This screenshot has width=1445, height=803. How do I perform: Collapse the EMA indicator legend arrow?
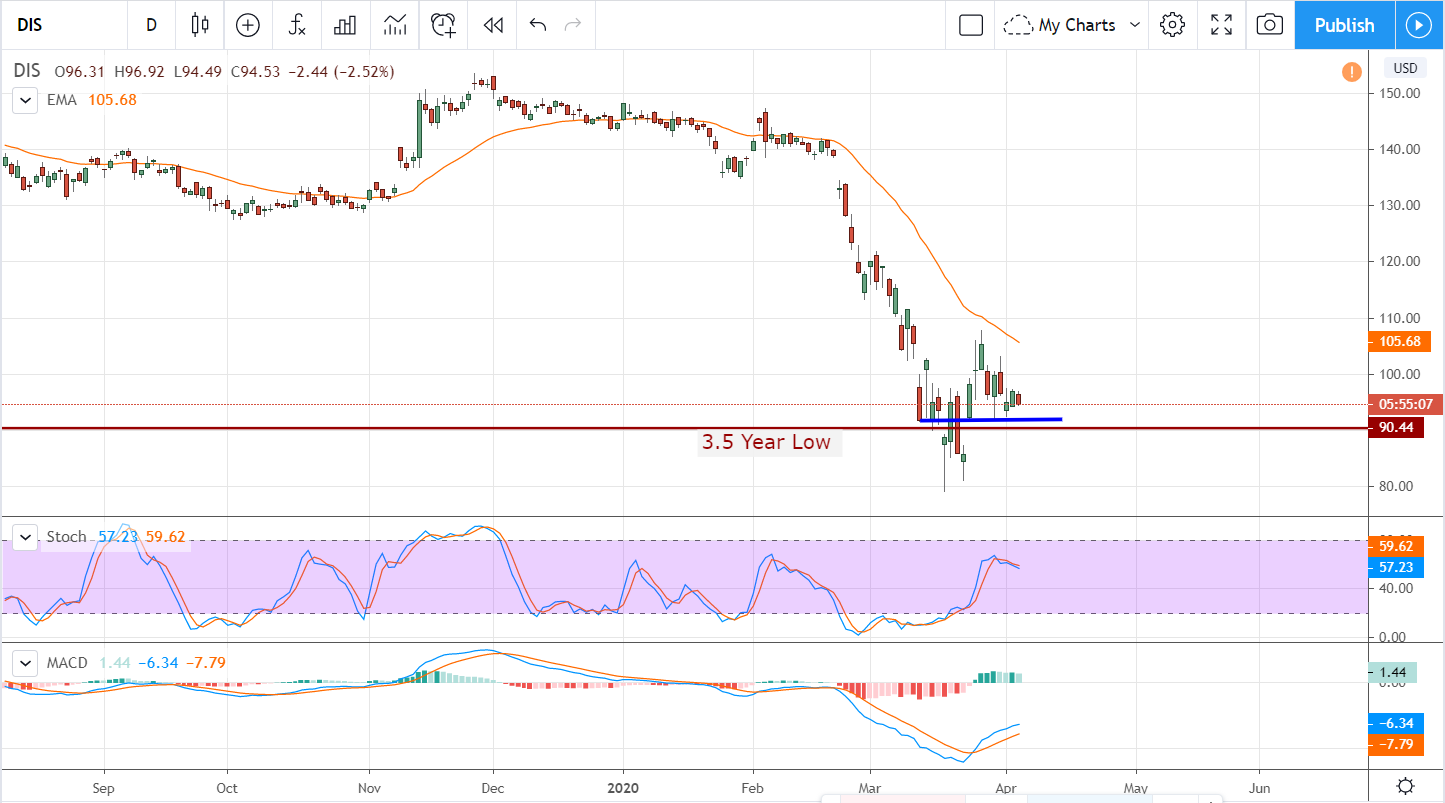(x=23, y=100)
